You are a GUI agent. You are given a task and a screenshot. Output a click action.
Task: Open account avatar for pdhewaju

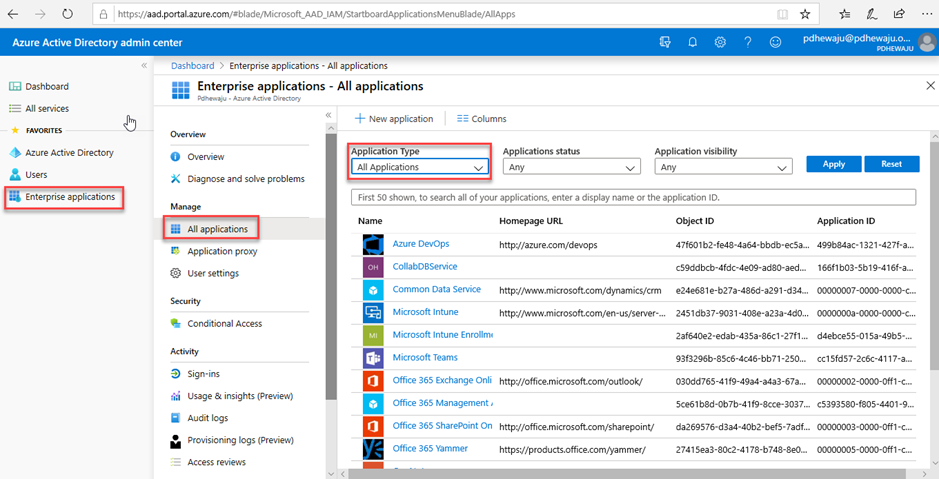928,43
